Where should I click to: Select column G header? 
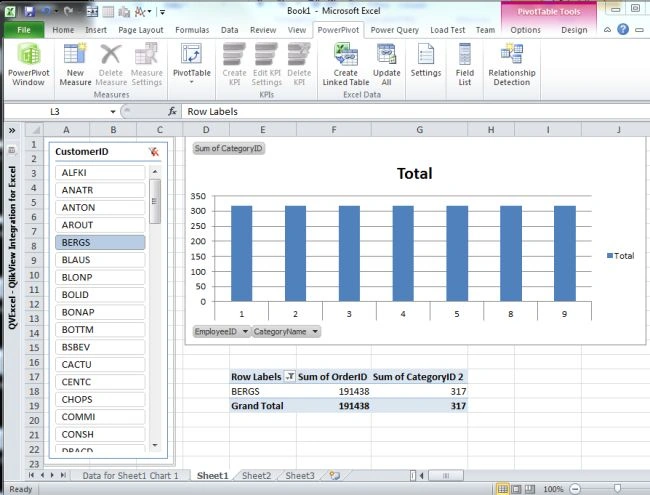[420, 130]
